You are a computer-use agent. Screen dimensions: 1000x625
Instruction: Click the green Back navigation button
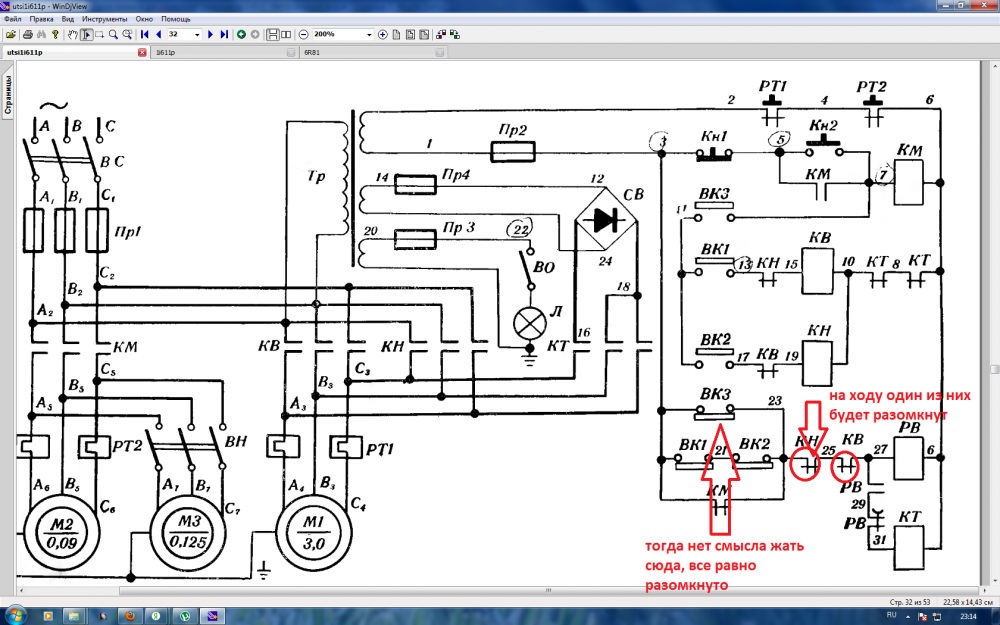(241, 34)
